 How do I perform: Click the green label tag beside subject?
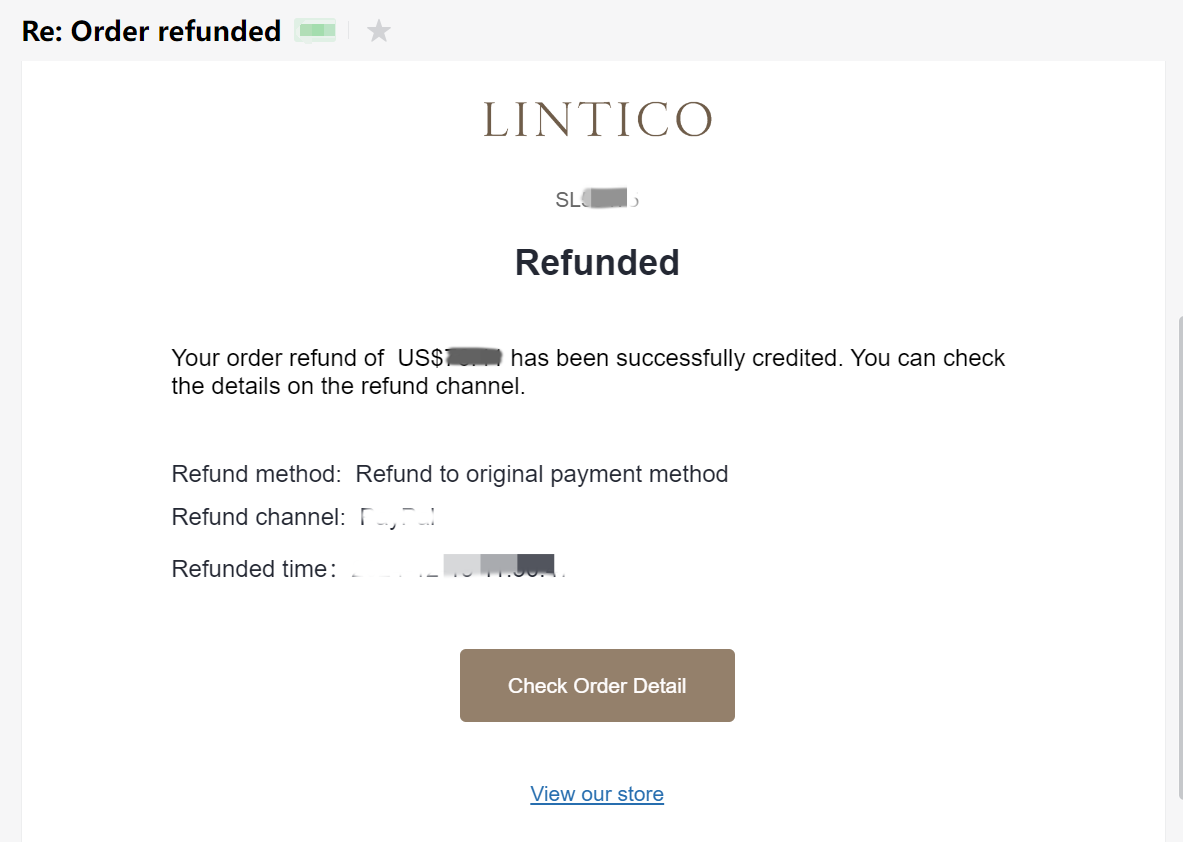(x=317, y=31)
